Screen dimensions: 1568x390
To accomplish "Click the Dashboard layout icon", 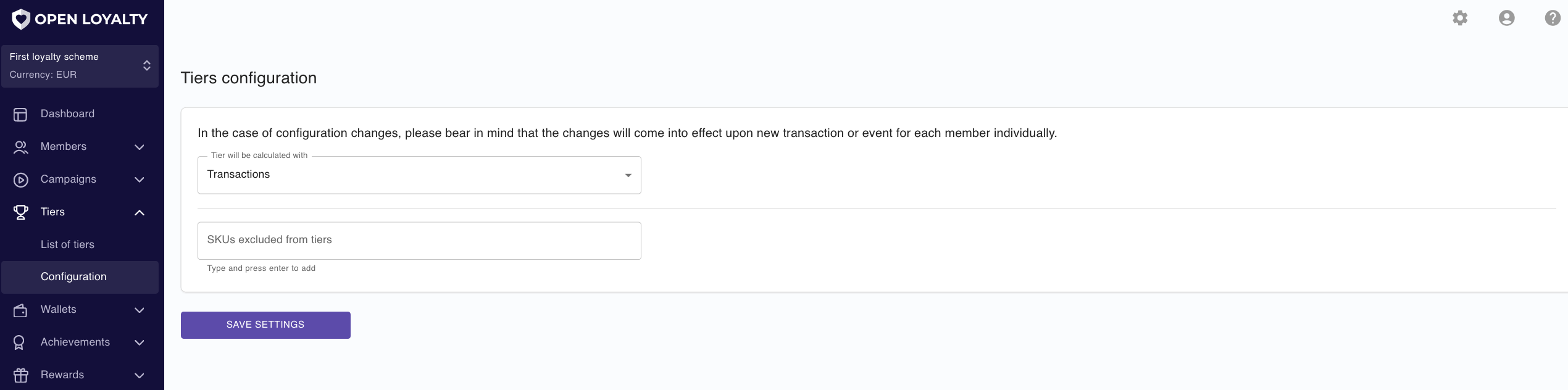I will coord(20,114).
